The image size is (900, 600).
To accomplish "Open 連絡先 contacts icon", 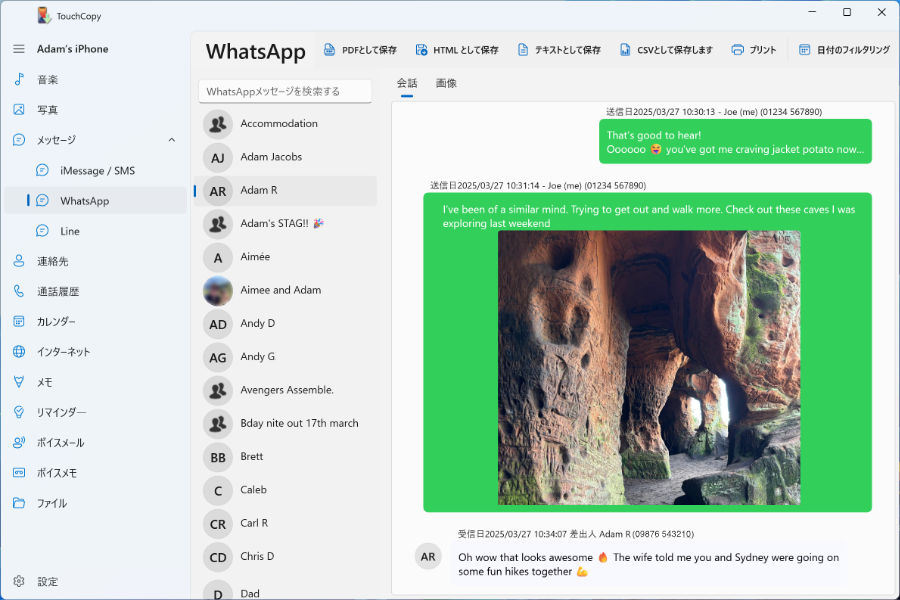I will click(x=19, y=261).
